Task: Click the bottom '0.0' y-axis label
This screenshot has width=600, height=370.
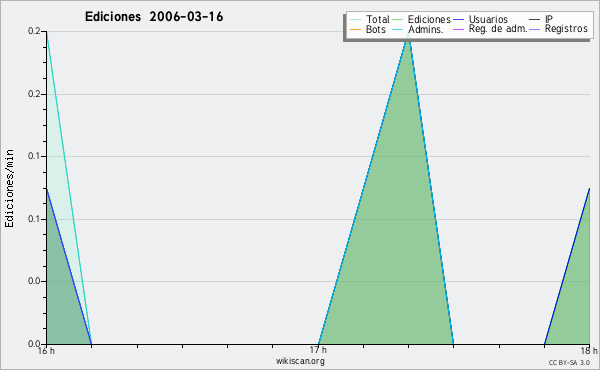Action: (34, 344)
